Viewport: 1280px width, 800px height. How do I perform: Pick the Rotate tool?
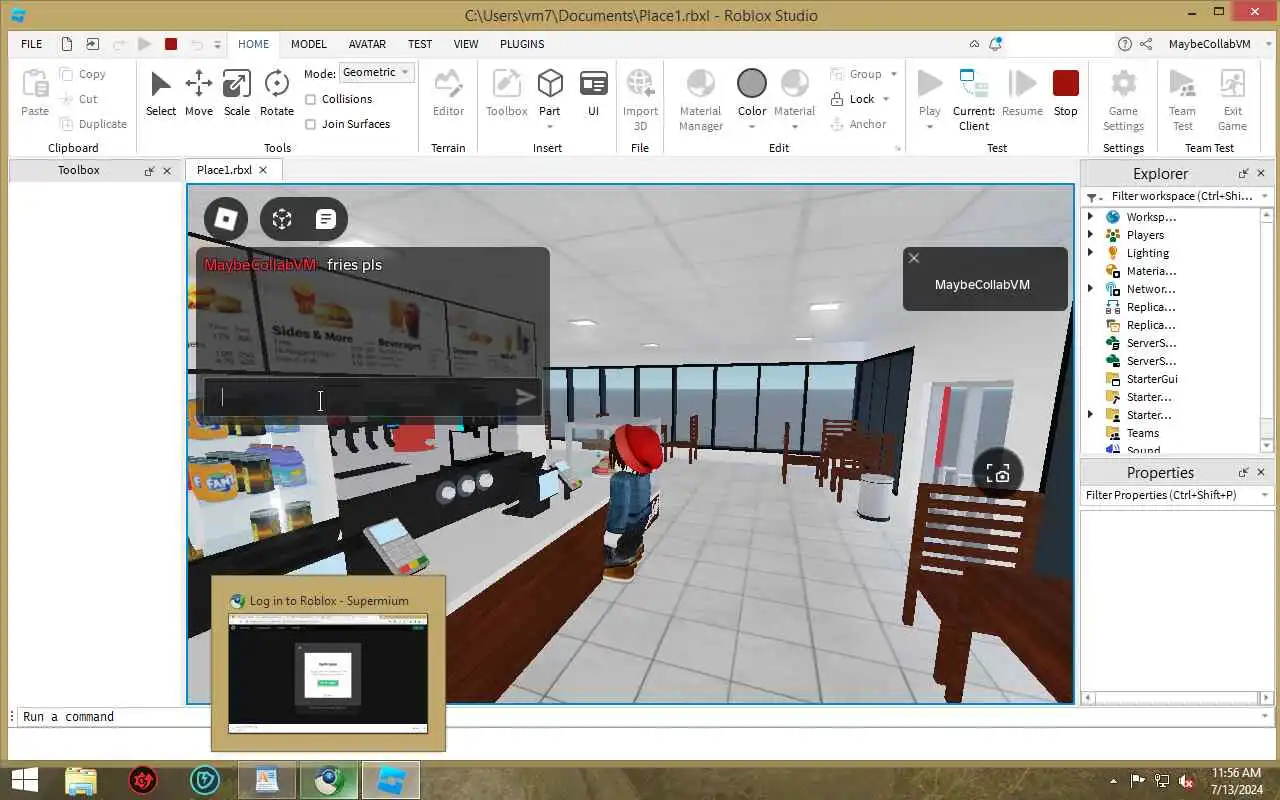(277, 94)
